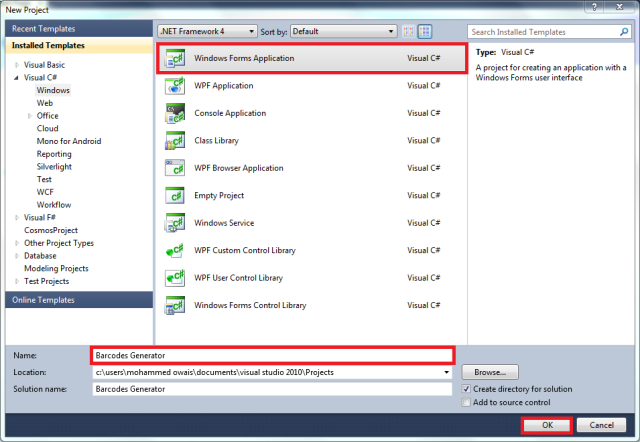Select the Windows category under Visual C#
This screenshot has height=442, width=640.
(x=53, y=90)
